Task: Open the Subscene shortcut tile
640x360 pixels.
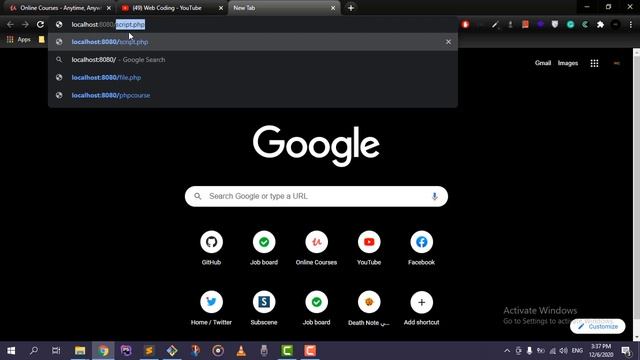Action: click(264, 307)
